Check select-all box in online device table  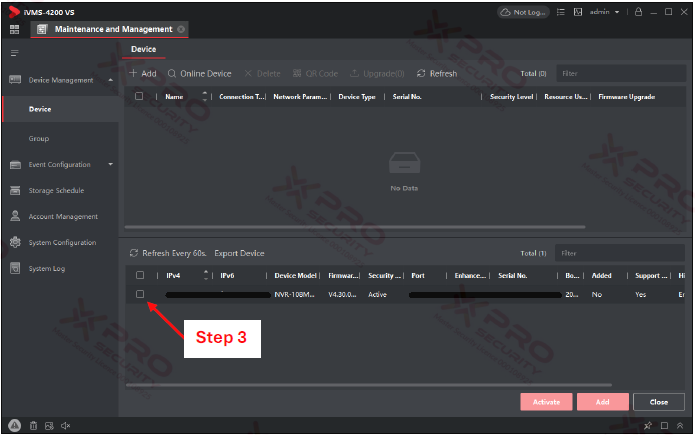pos(140,275)
